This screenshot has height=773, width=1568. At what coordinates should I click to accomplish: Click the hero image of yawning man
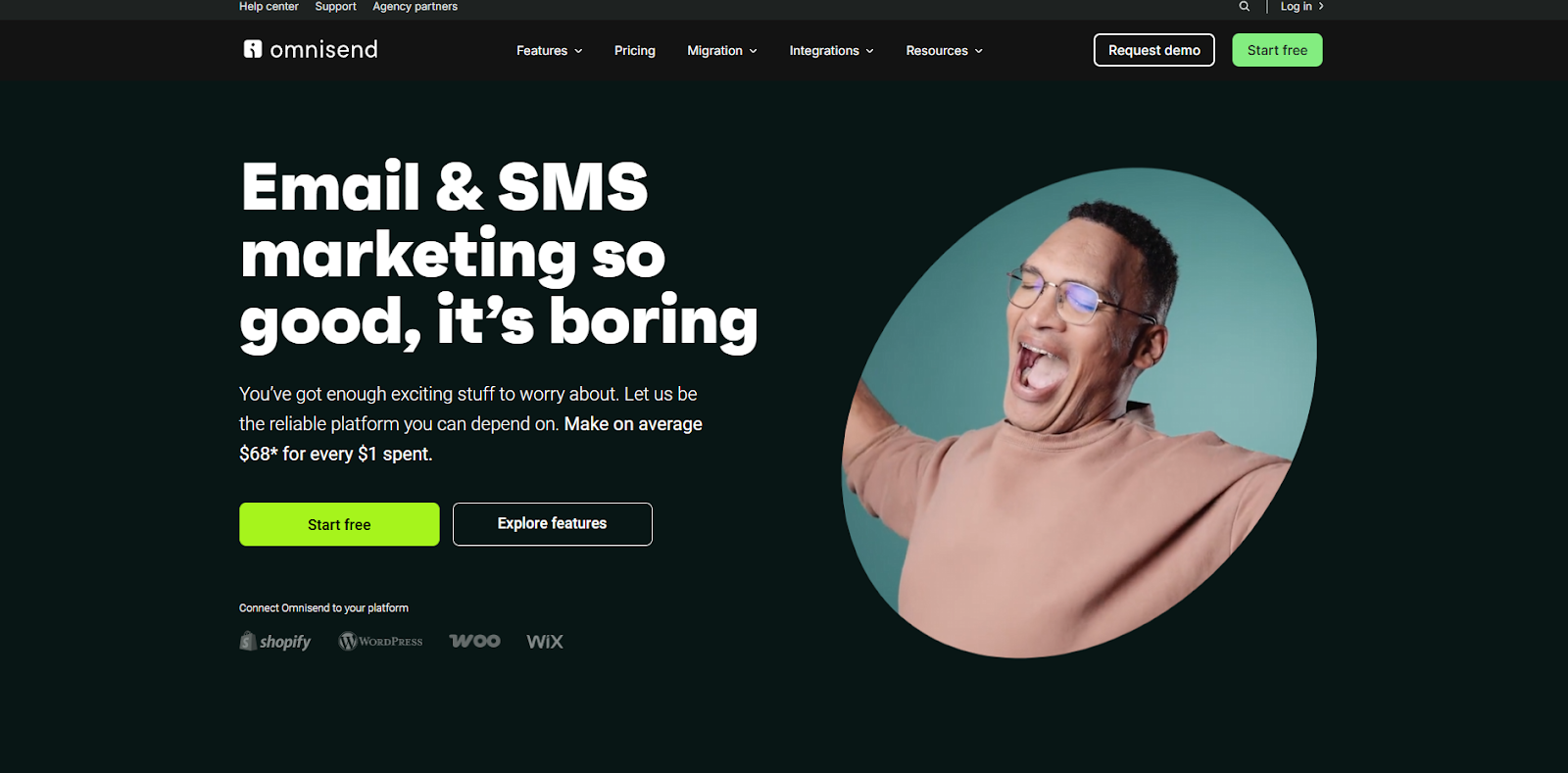click(1078, 412)
